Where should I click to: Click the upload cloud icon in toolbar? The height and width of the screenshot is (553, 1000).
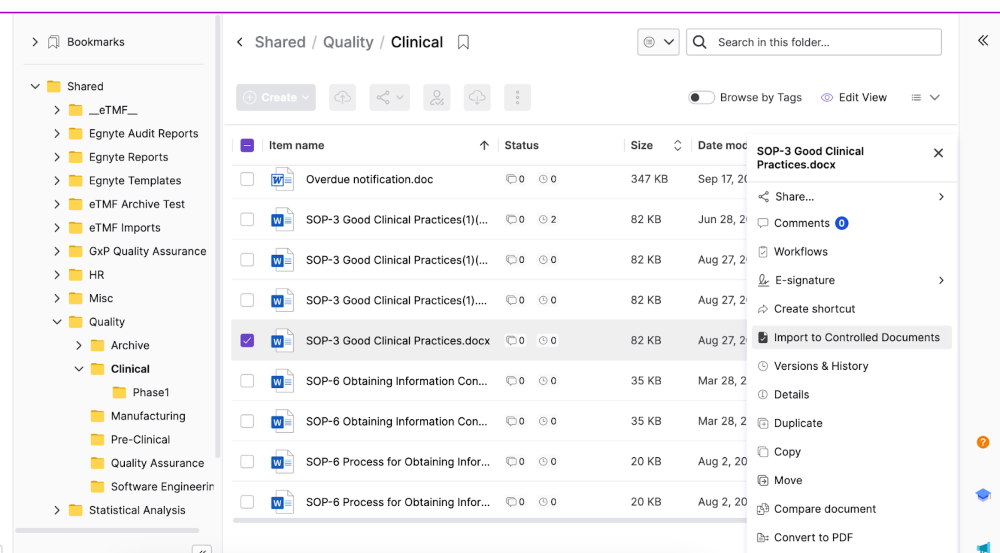[342, 98]
